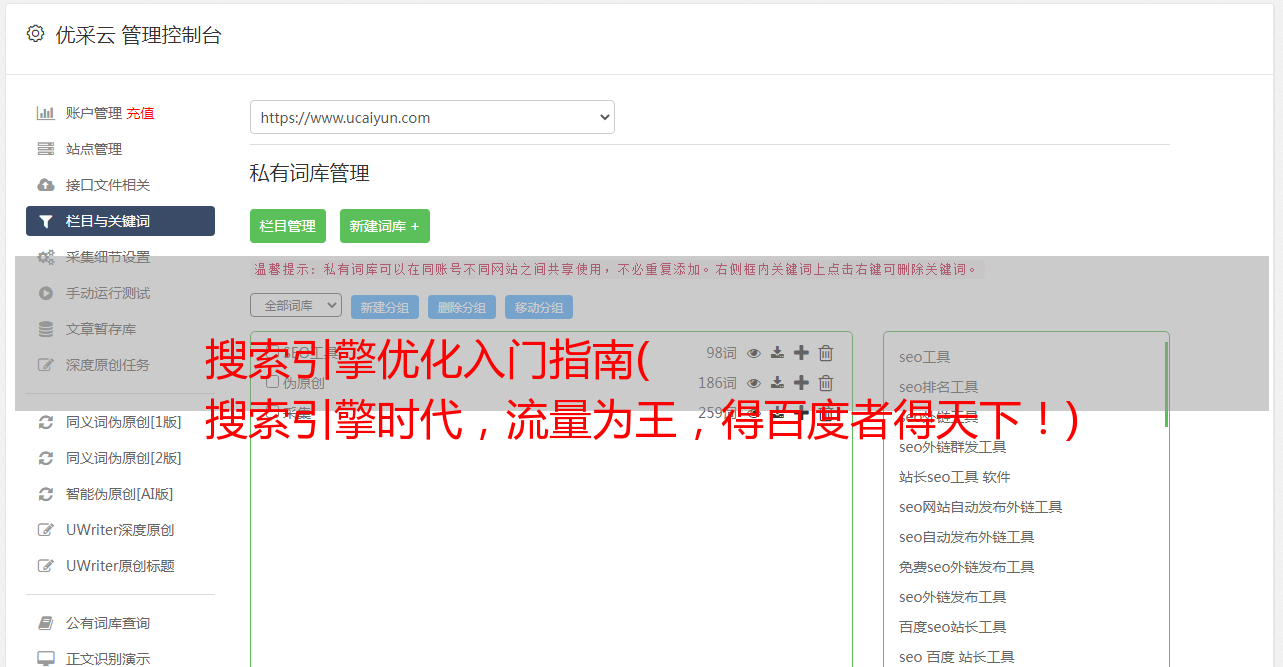Open the https://www.ucaiyun.com site dropdown
The height and width of the screenshot is (667, 1283).
pos(432,117)
